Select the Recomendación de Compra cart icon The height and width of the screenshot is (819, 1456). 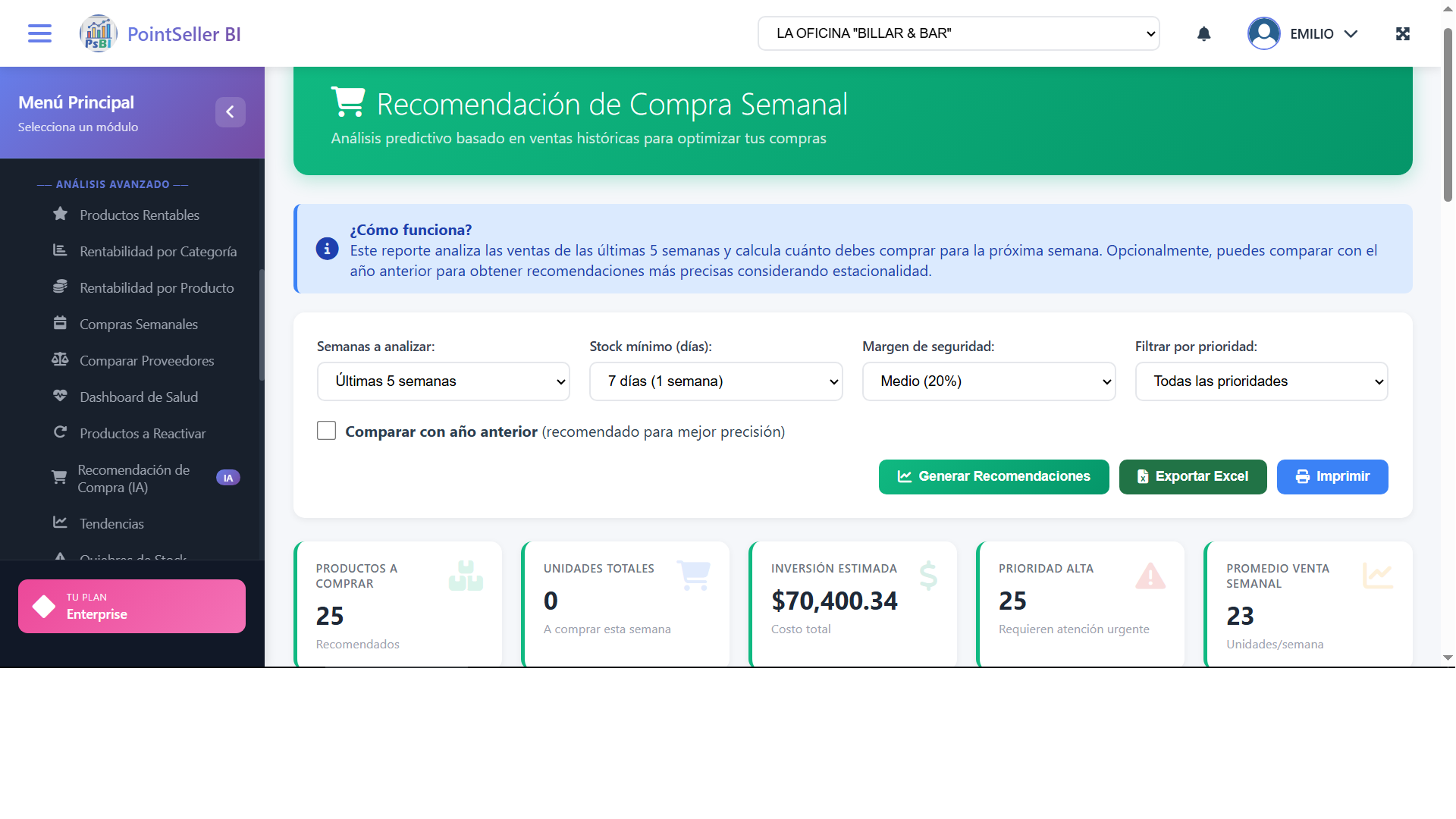click(x=61, y=478)
